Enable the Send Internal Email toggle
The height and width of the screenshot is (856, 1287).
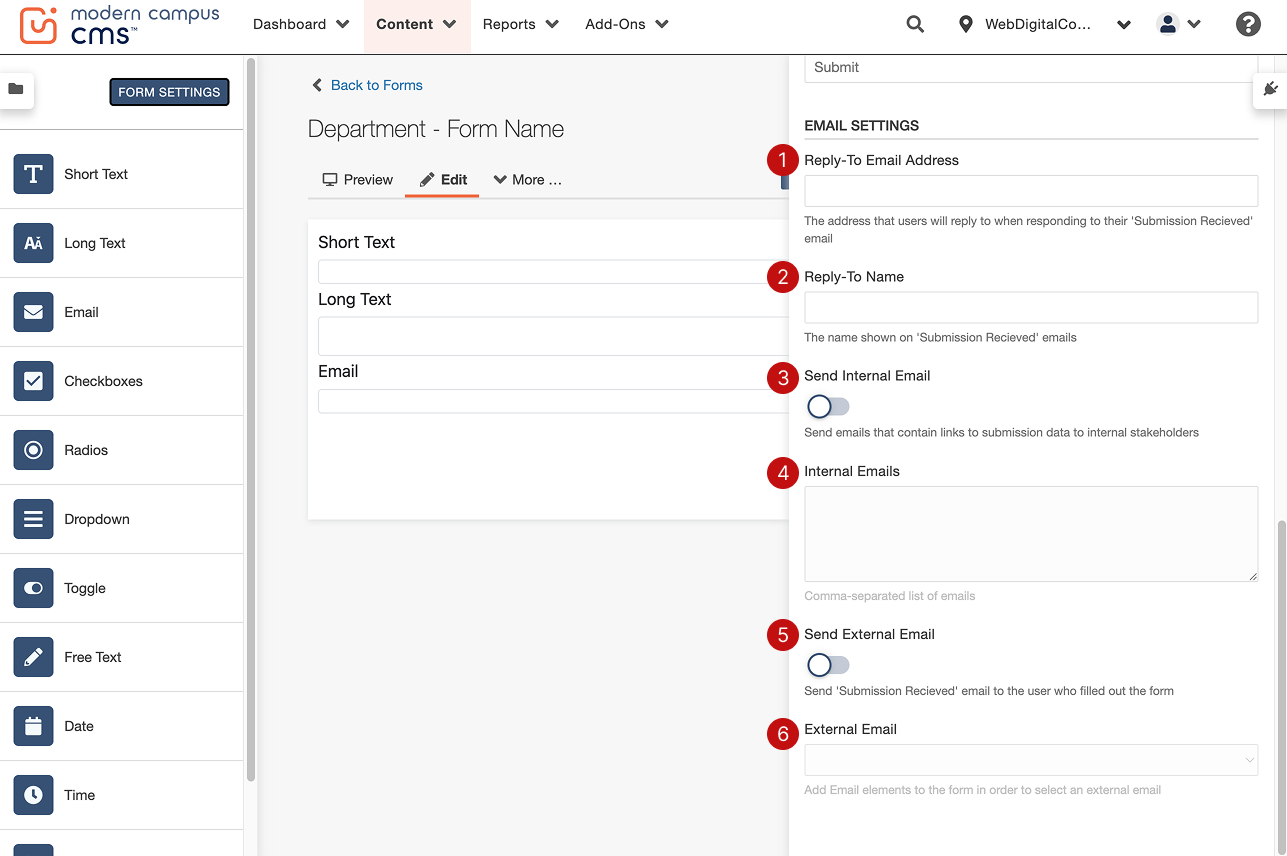click(828, 406)
